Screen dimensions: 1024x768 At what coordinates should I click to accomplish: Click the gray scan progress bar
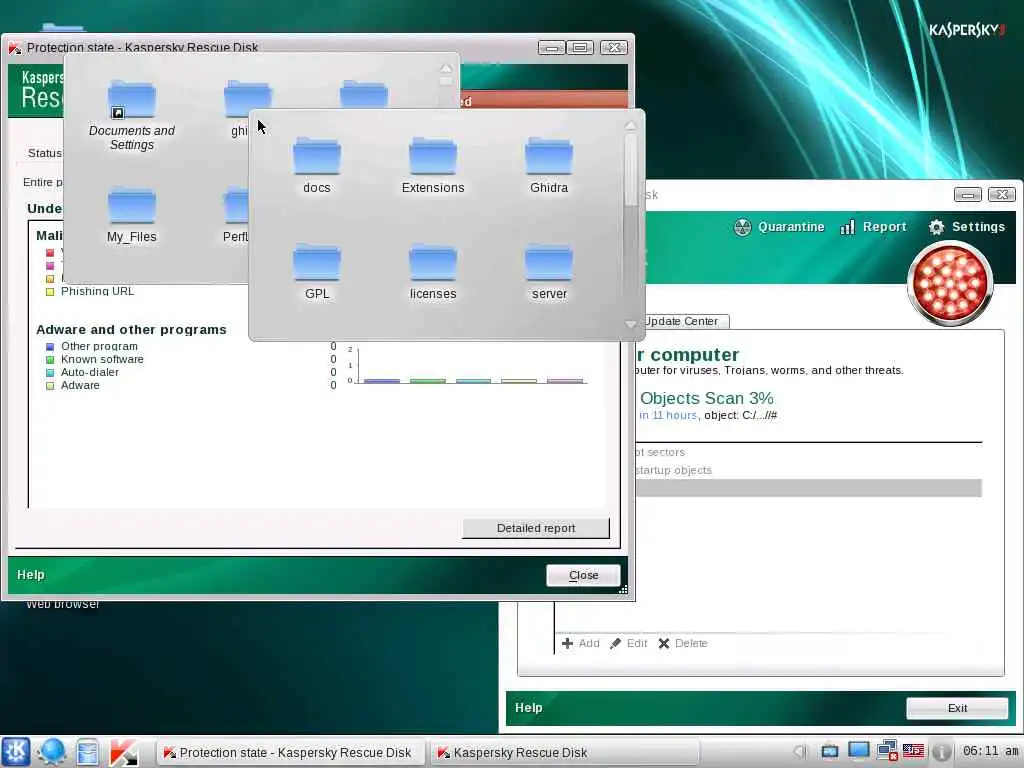(x=808, y=488)
